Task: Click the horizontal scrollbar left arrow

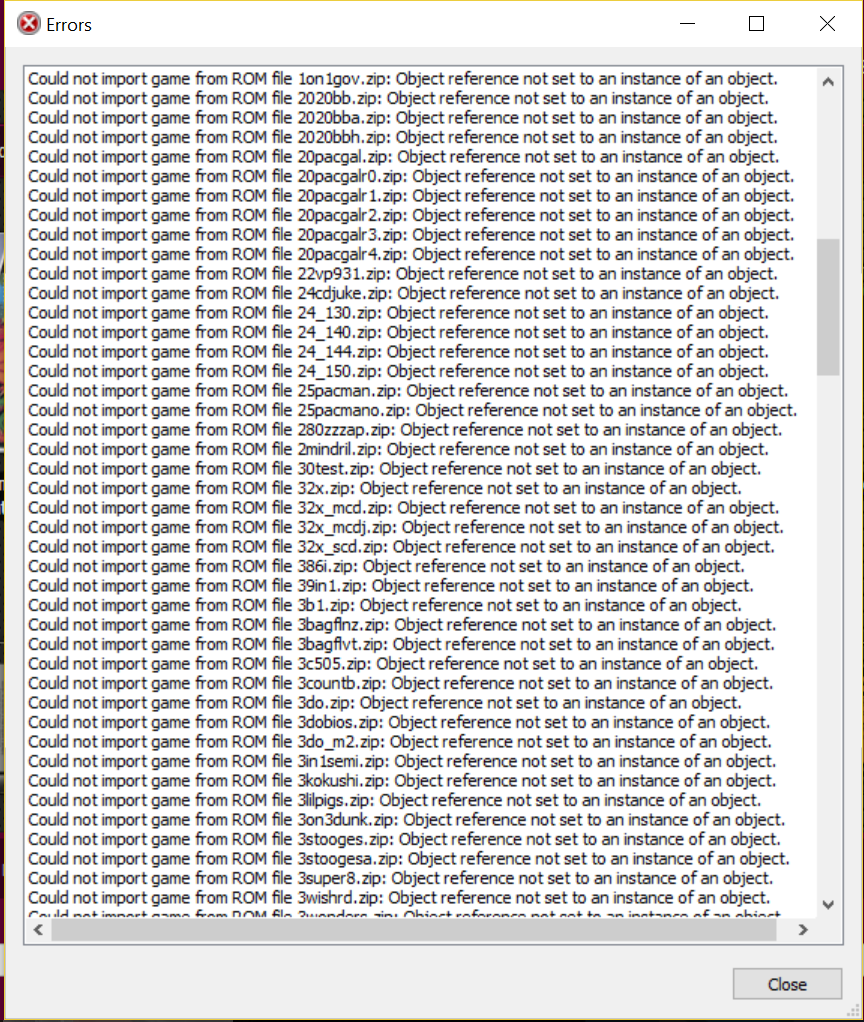Action: pyautogui.click(x=38, y=930)
